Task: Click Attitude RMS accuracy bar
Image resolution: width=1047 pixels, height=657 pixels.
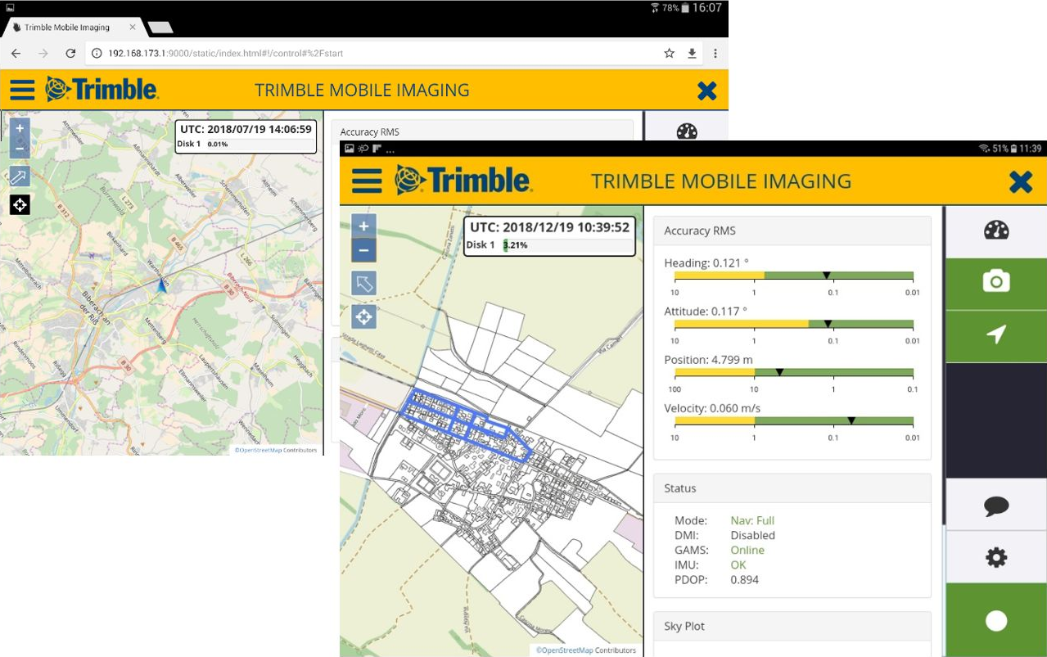Action: coord(793,324)
